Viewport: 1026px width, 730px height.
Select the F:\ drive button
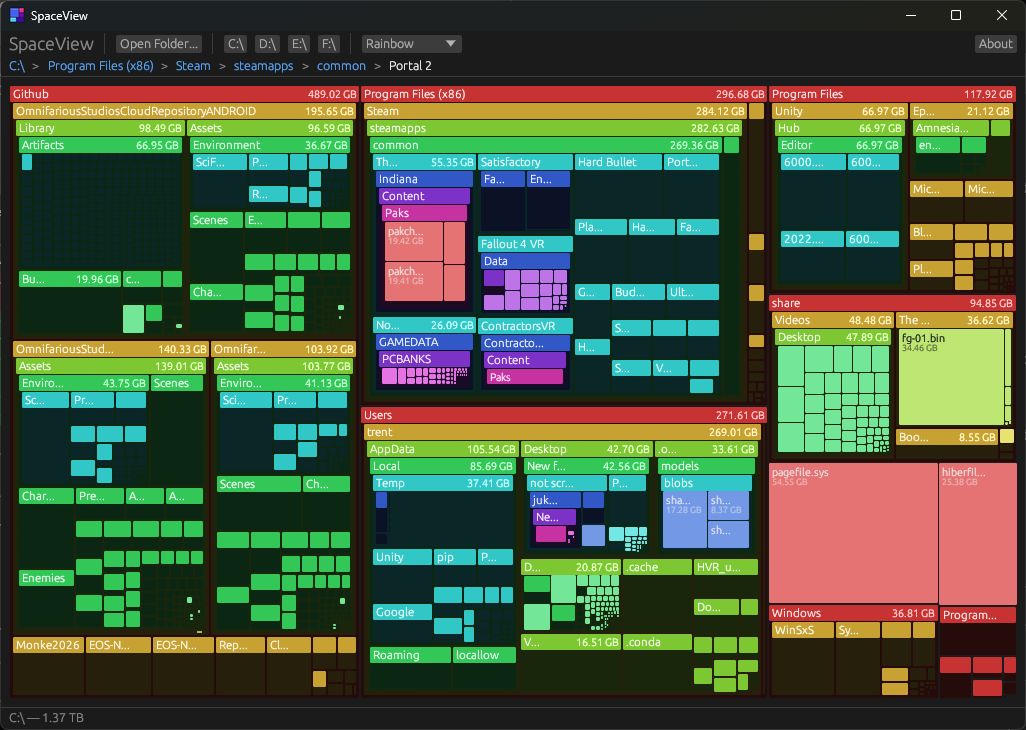pyautogui.click(x=329, y=44)
